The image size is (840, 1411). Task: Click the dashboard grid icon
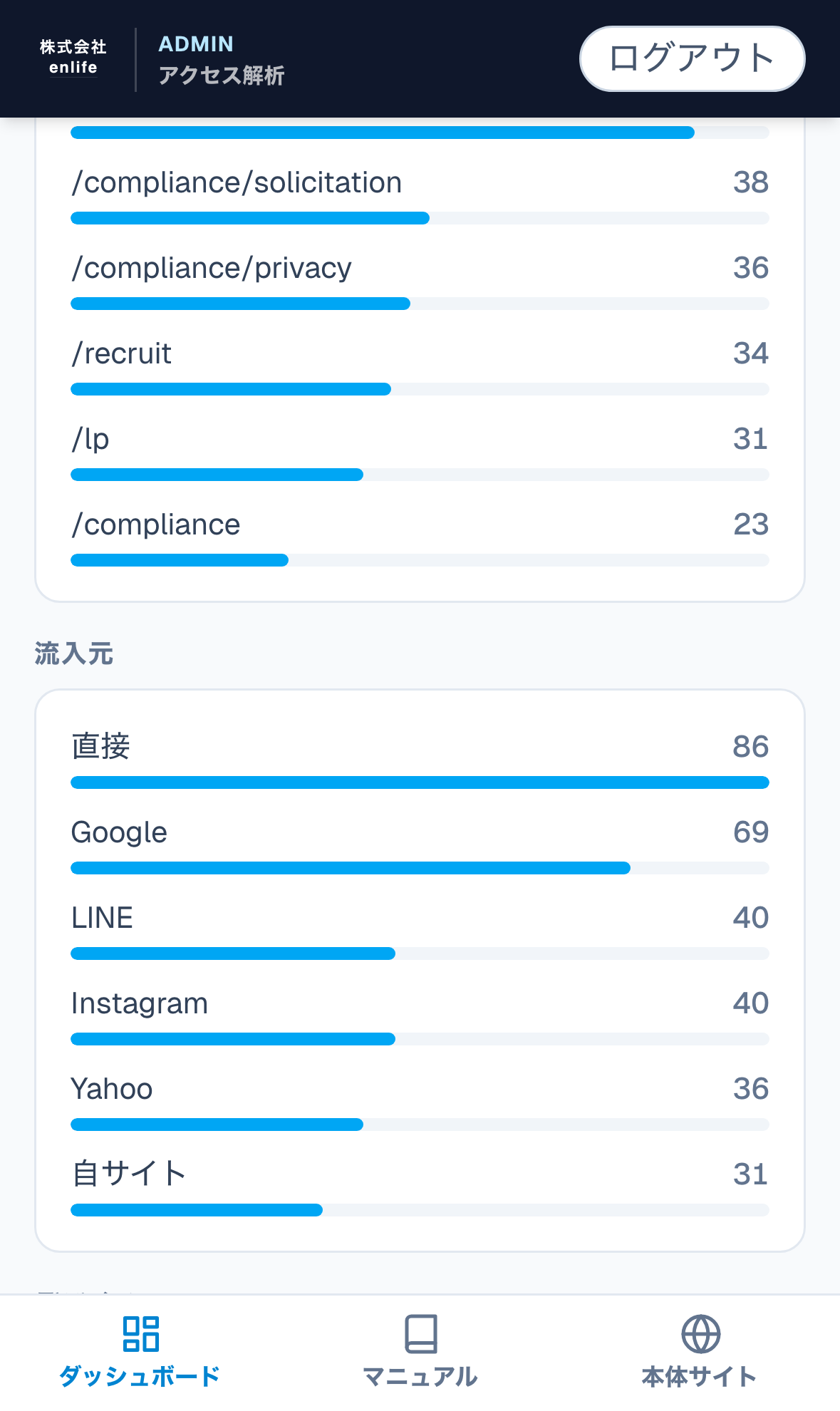click(x=140, y=1333)
